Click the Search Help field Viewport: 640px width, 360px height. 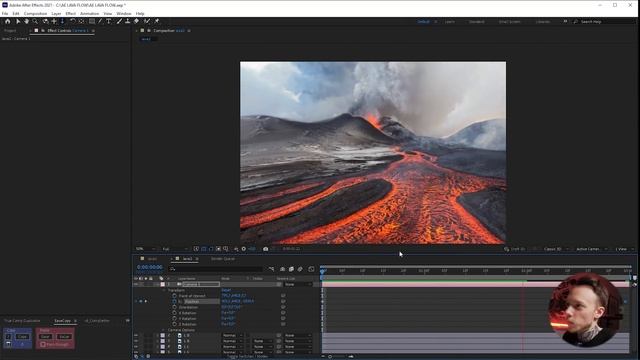pos(603,22)
